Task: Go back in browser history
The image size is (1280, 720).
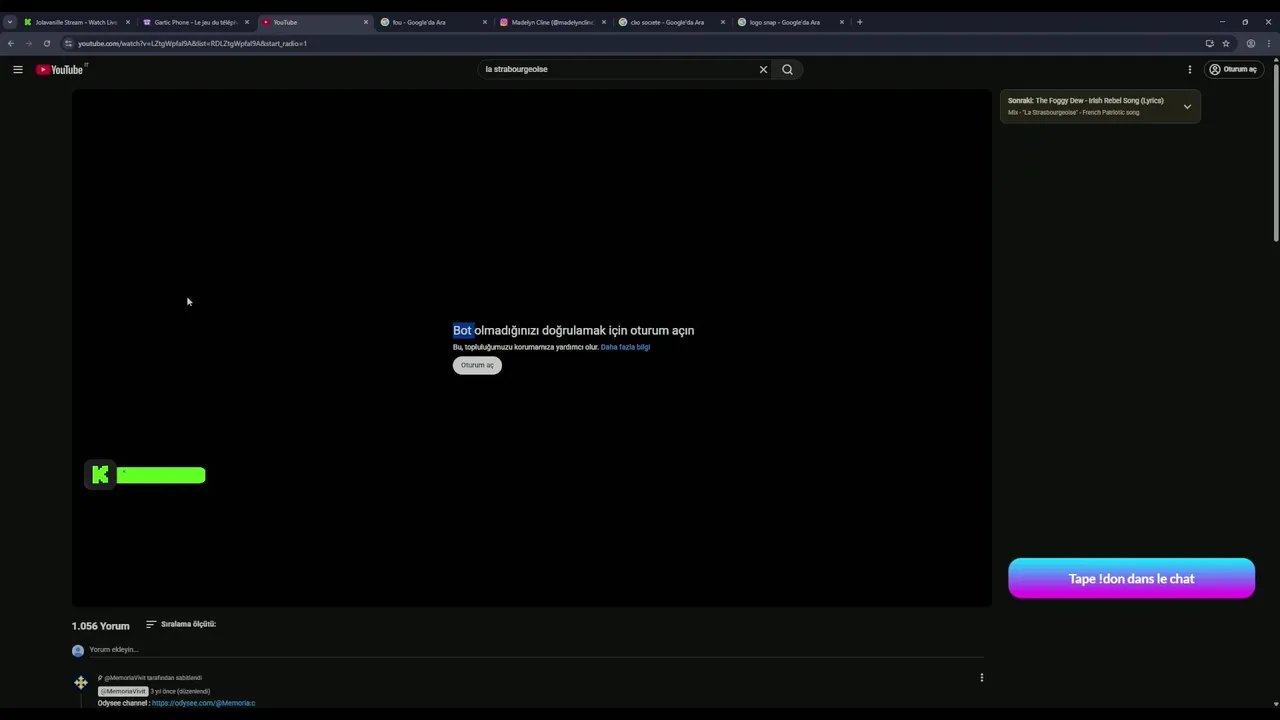Action: (x=11, y=43)
